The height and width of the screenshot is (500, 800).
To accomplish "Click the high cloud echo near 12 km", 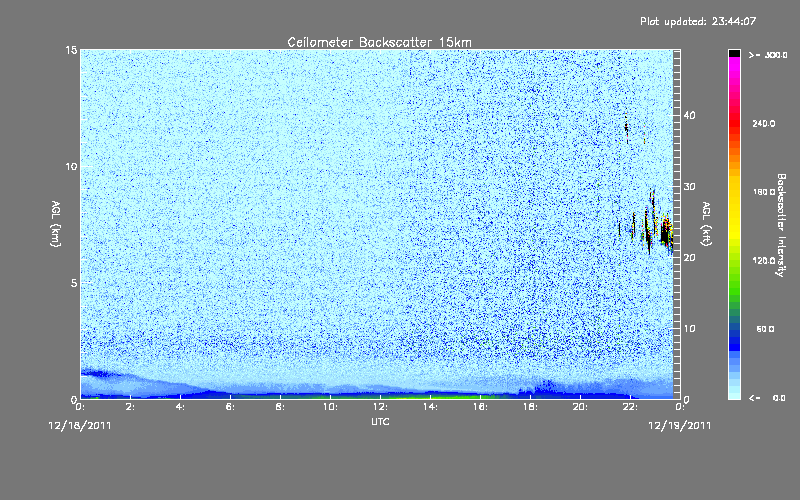I will pos(627,128).
